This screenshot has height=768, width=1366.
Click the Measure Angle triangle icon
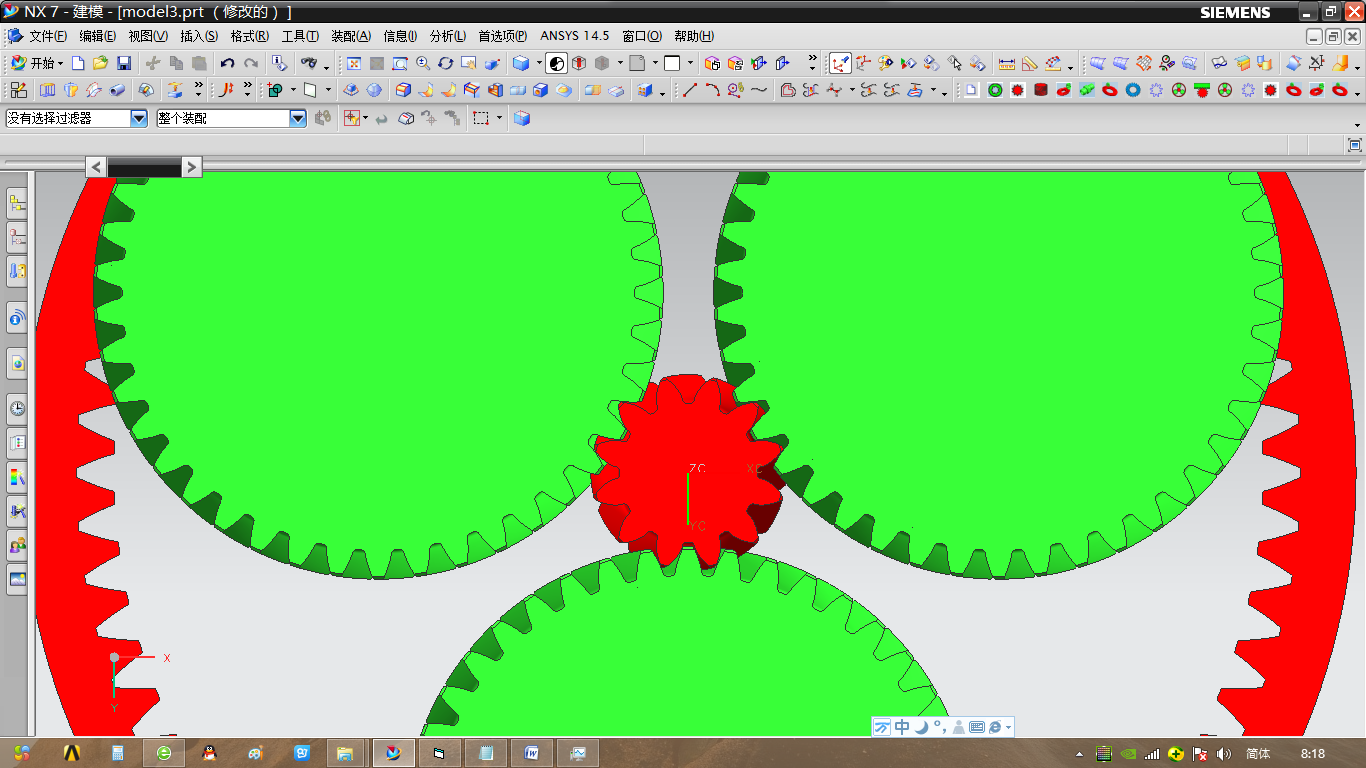click(1030, 63)
